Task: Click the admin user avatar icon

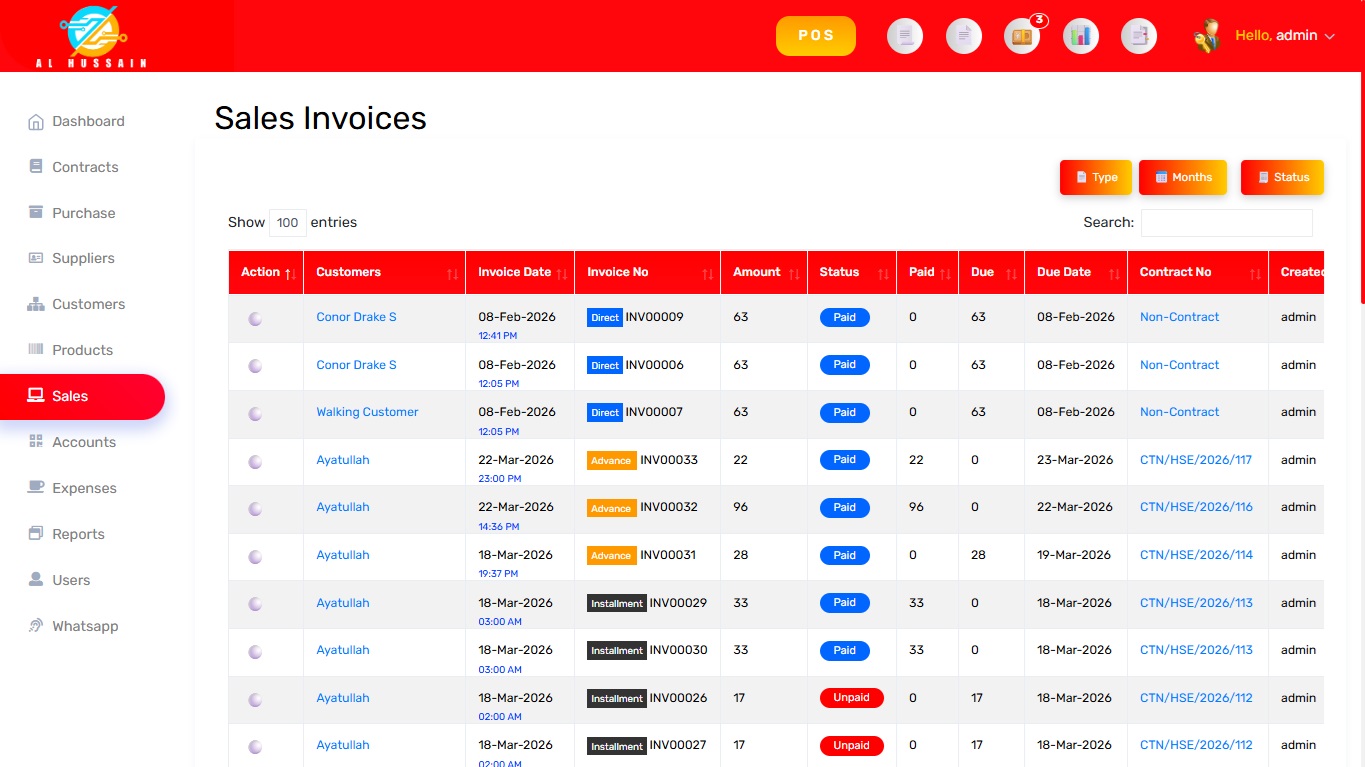Action: click(x=1207, y=36)
